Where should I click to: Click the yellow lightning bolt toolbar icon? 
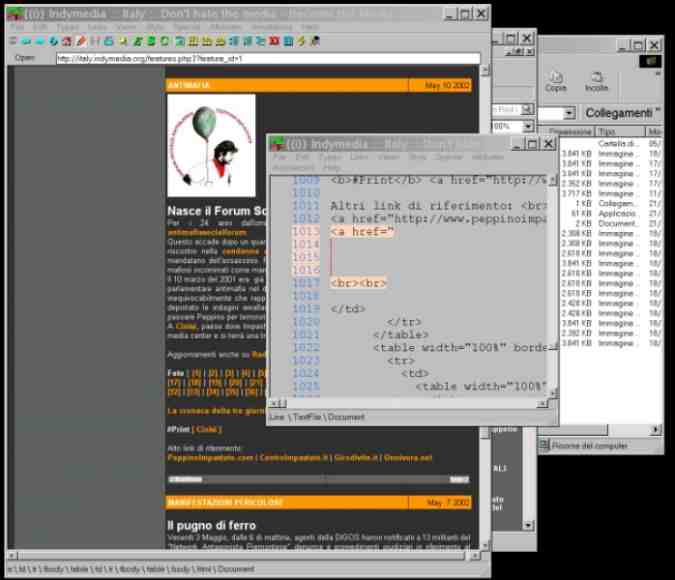[x=301, y=41]
